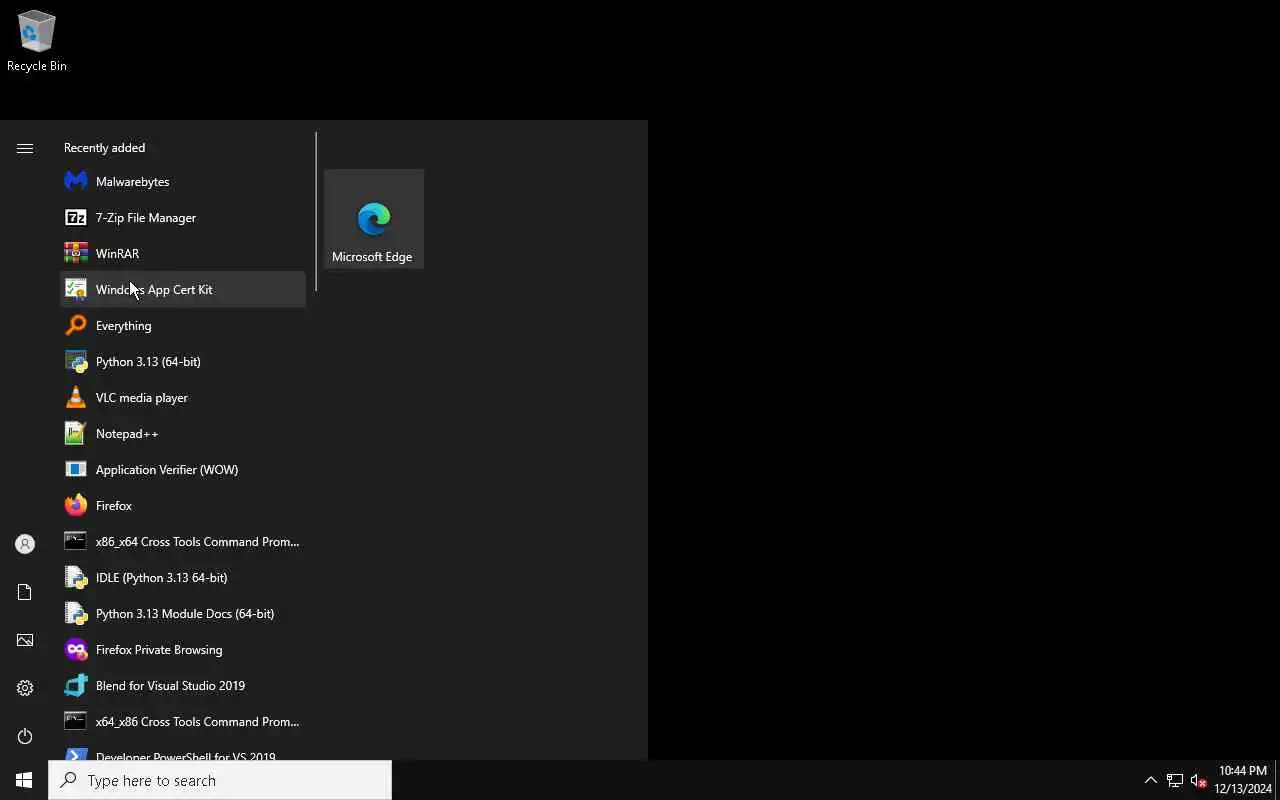Click the app list scrollbar

click(x=316, y=212)
